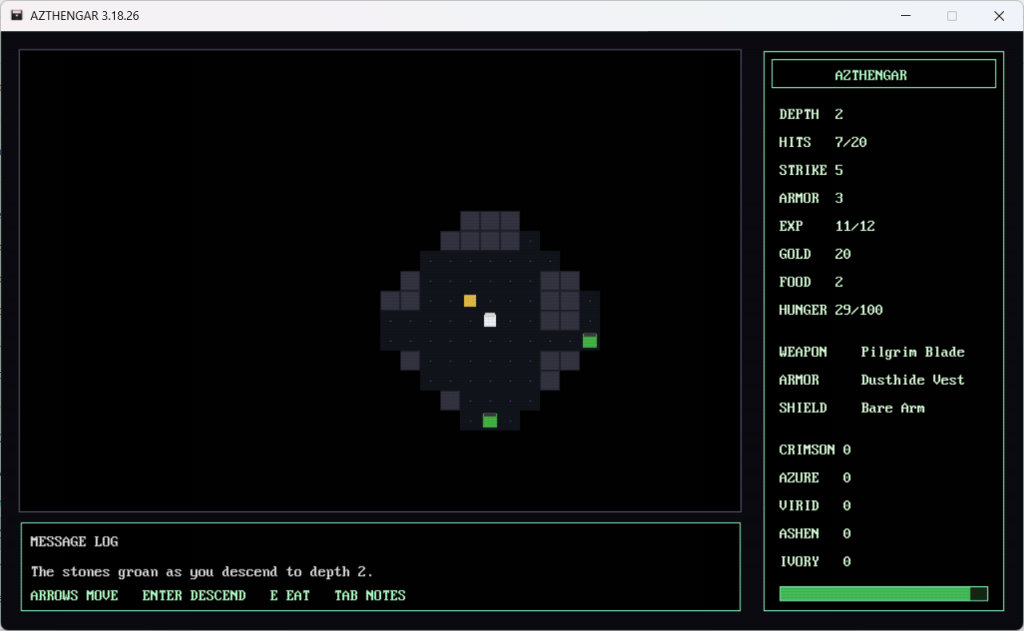Click the AZTHENGAR app icon in title bar

[17, 16]
